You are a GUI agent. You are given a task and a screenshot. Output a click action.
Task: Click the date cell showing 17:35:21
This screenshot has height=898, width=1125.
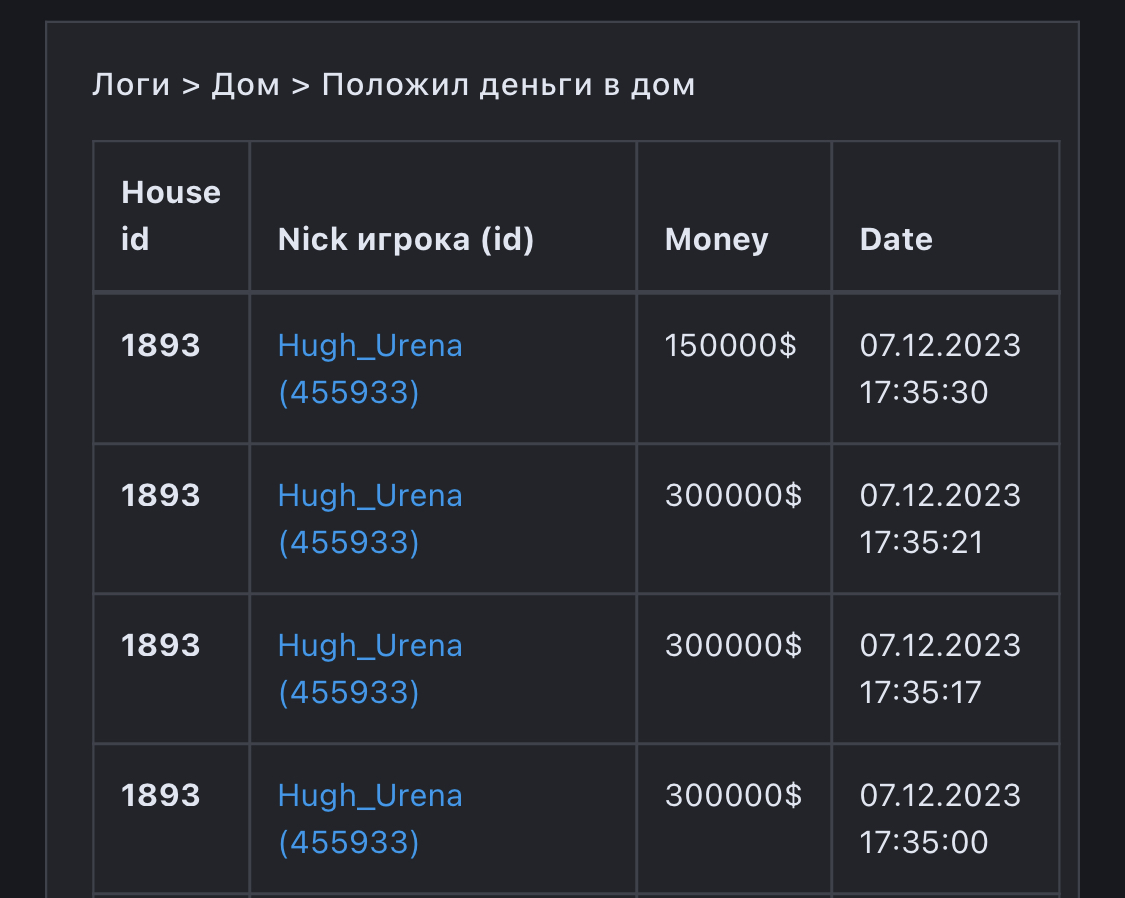click(x=940, y=518)
